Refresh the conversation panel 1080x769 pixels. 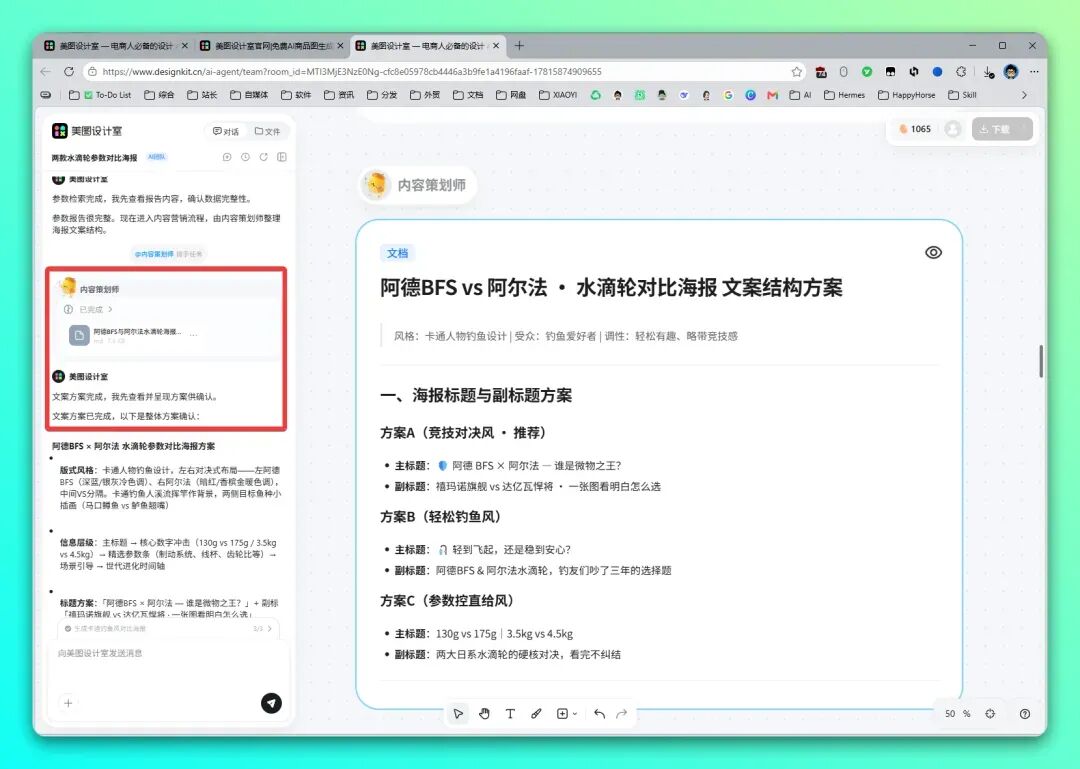[x=263, y=157]
